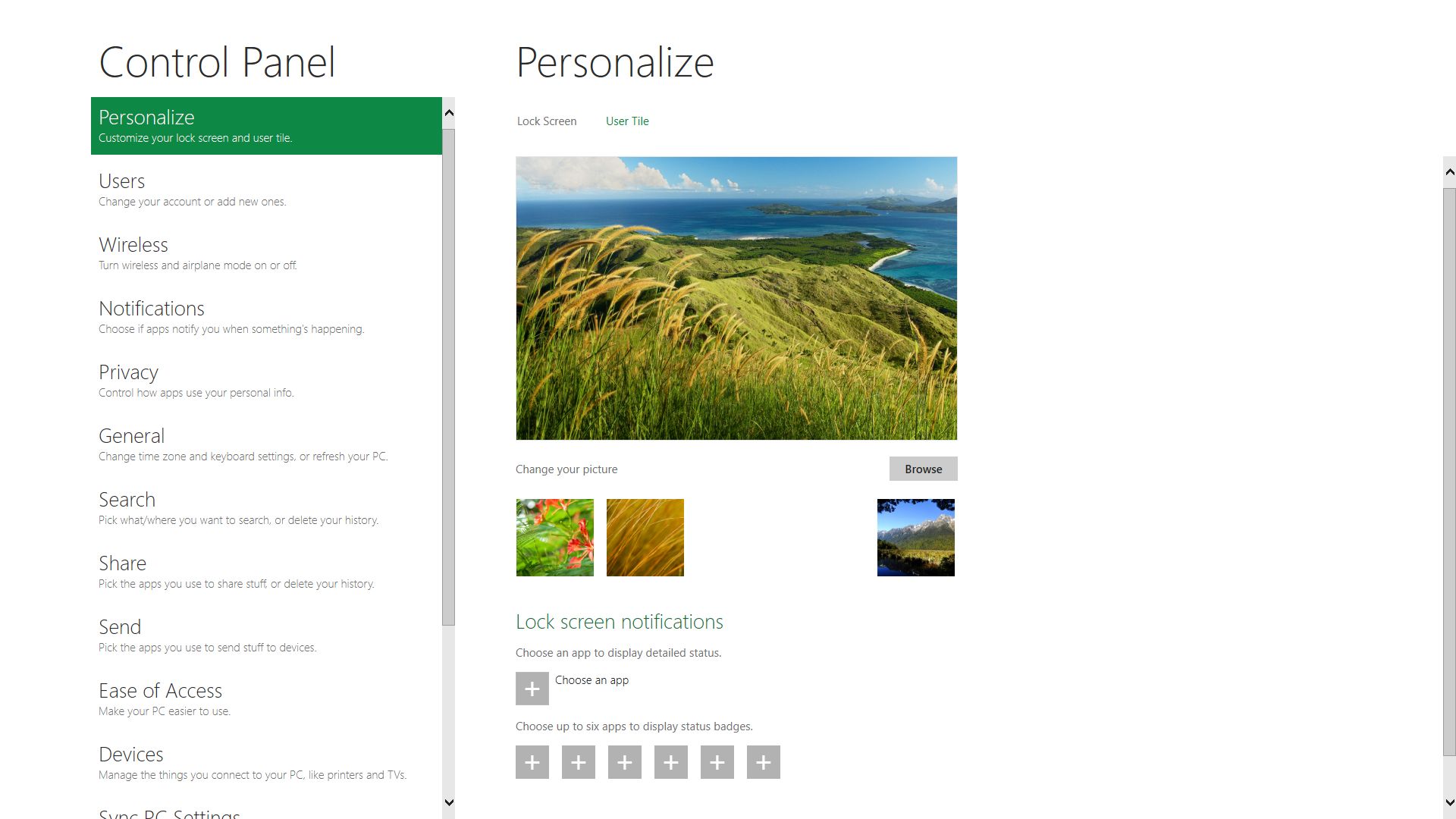
Task: Select the mountain lake lock screen thumbnail
Action: 916,538
